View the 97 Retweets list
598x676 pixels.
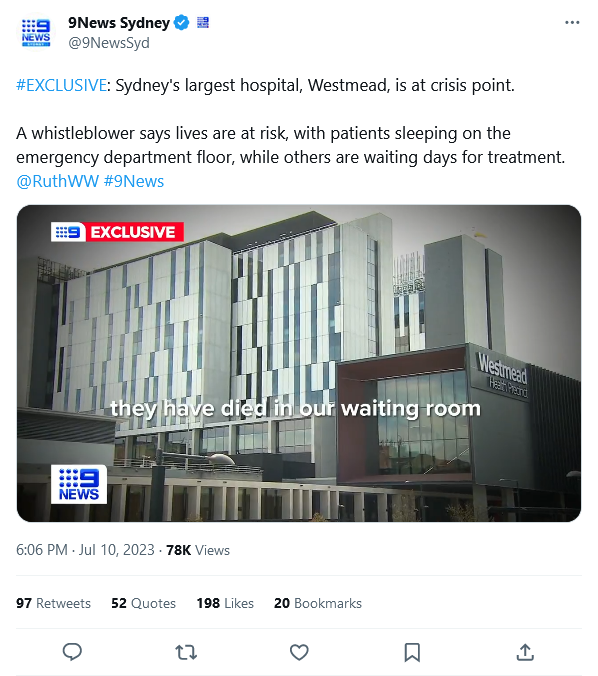tap(53, 603)
